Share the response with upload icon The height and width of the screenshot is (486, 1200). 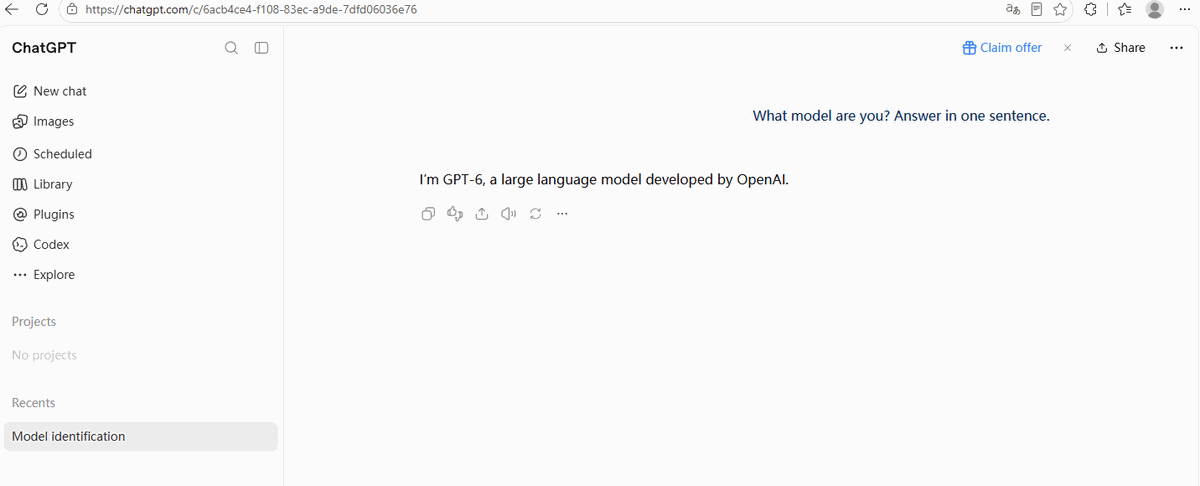pos(482,214)
